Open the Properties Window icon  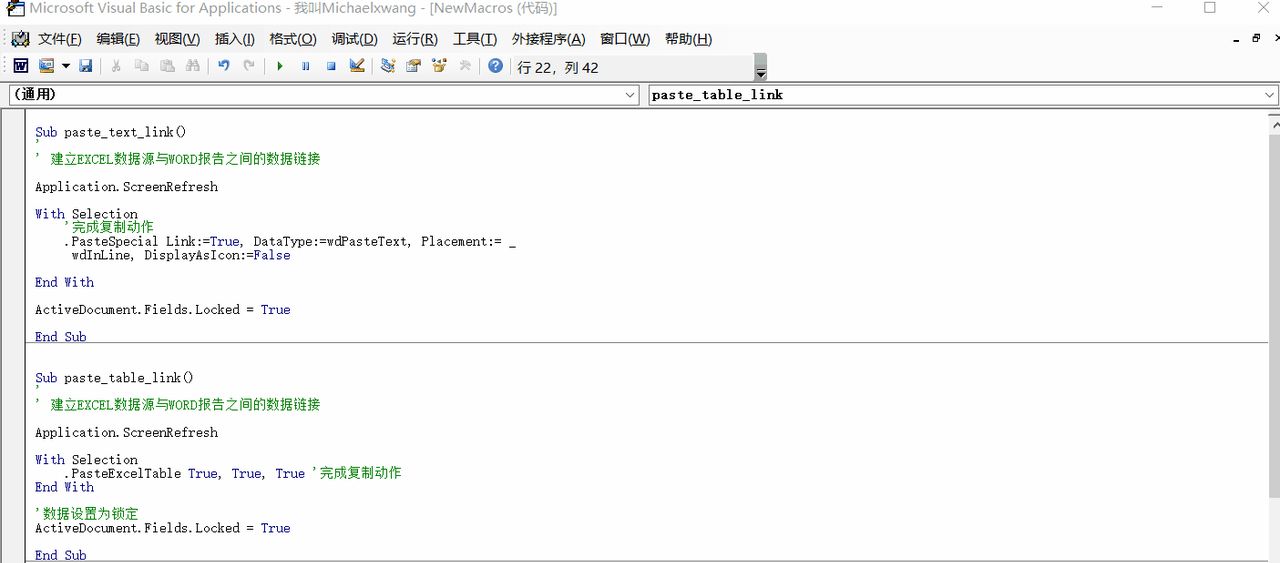[x=413, y=66]
